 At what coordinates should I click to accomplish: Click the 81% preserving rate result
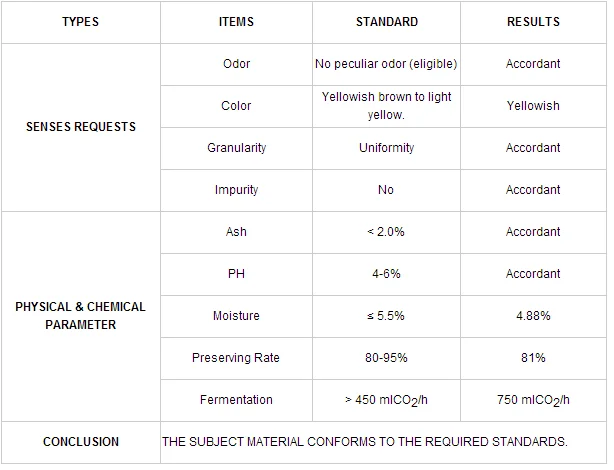(x=533, y=358)
